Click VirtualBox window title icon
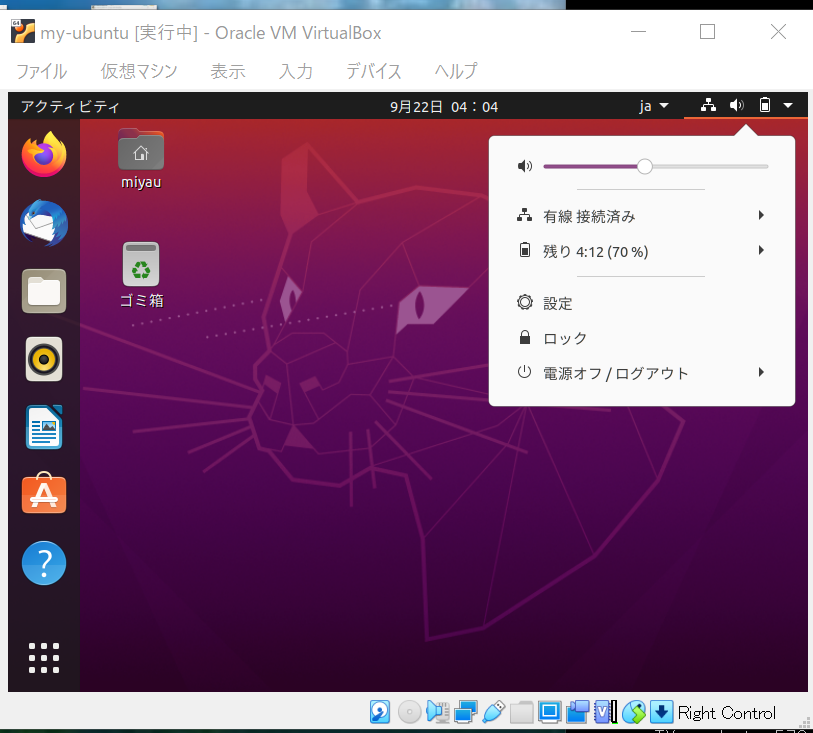This screenshot has height=733, width=813. (x=23, y=32)
